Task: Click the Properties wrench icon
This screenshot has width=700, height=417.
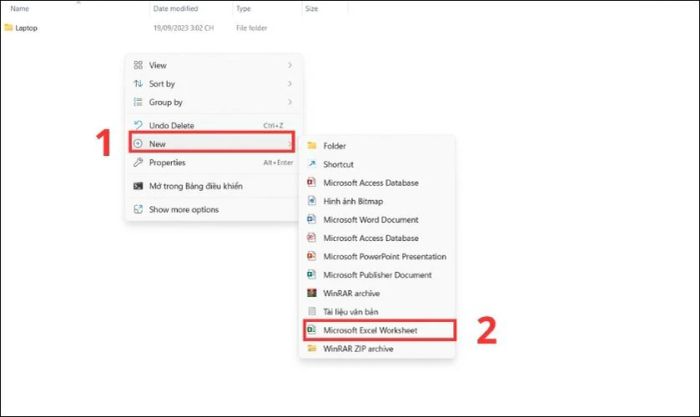Action: tap(138, 163)
